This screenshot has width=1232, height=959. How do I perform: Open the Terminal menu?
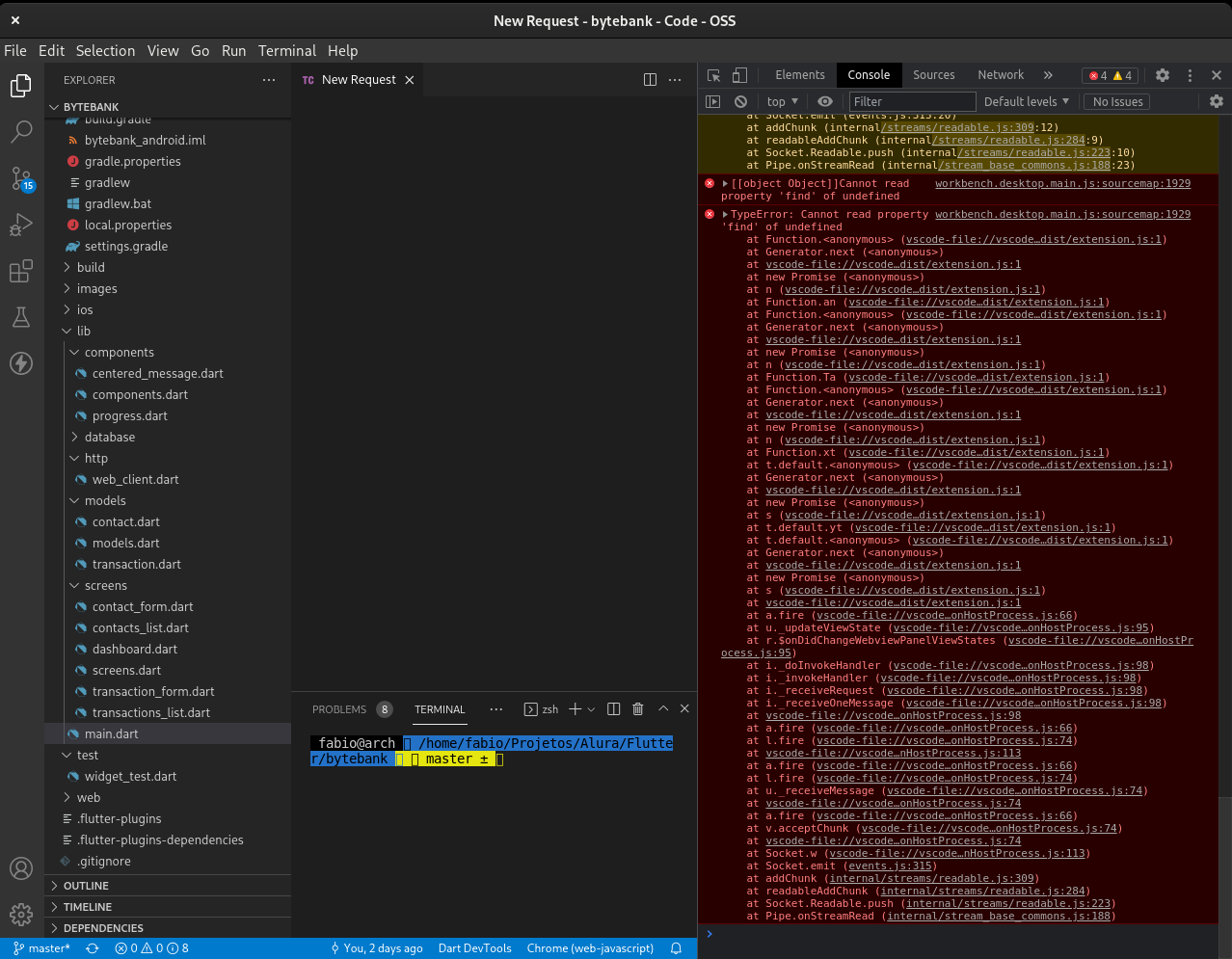pos(286,51)
